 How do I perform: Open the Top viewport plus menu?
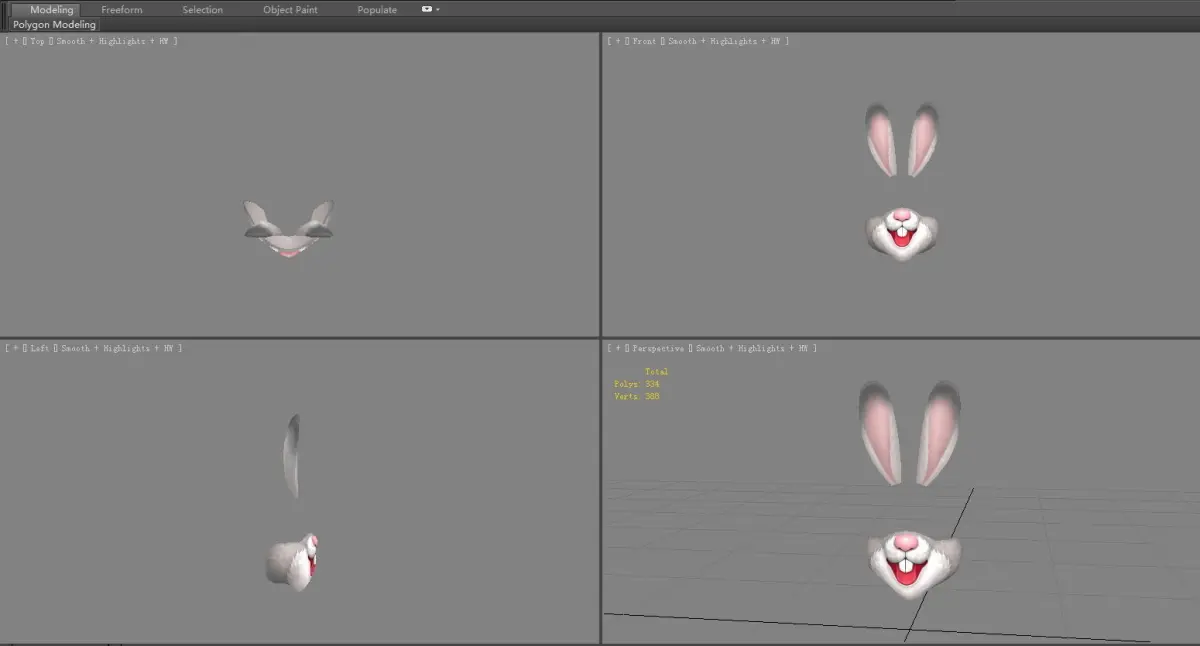16,41
